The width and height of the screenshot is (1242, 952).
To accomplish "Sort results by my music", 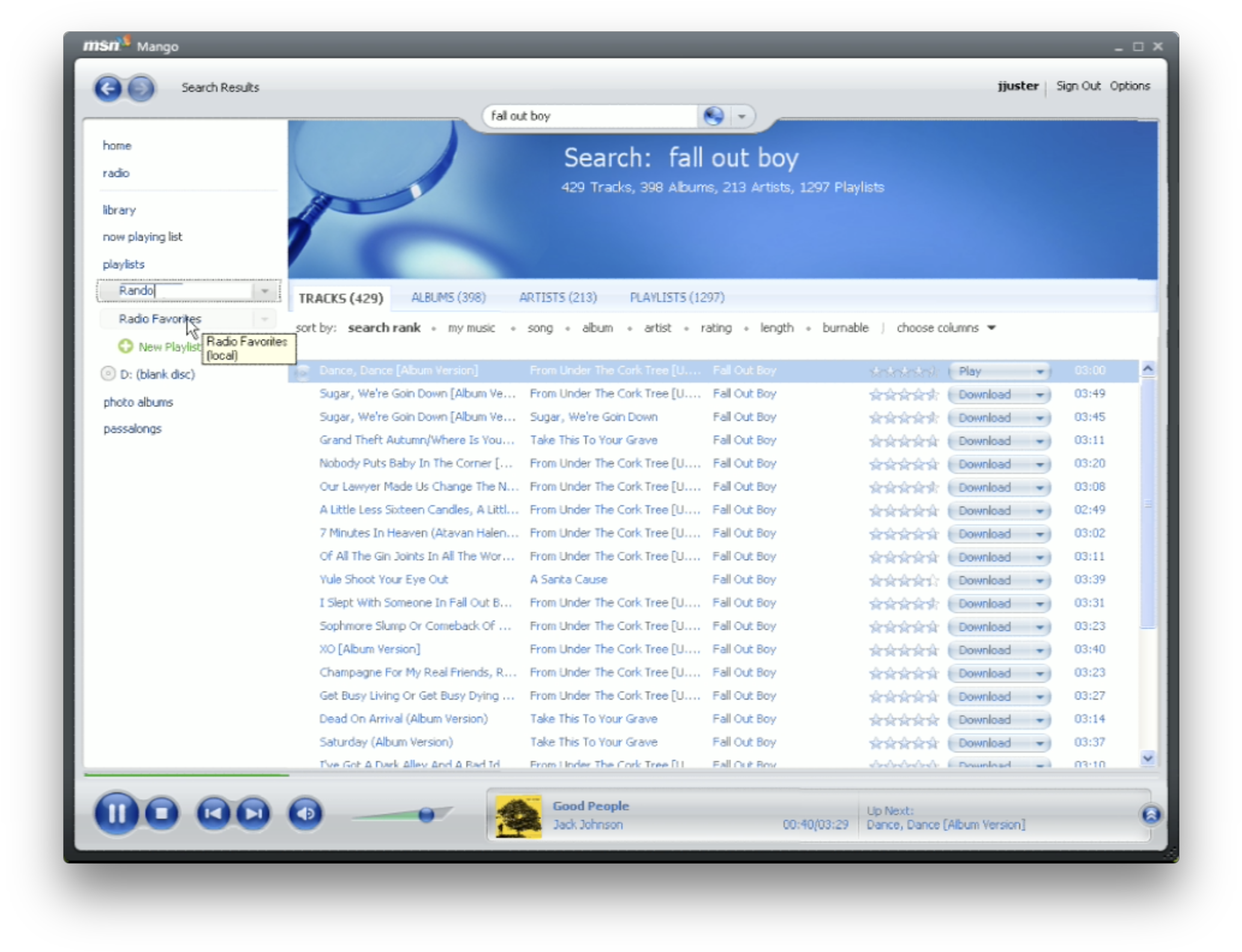I will [x=471, y=328].
